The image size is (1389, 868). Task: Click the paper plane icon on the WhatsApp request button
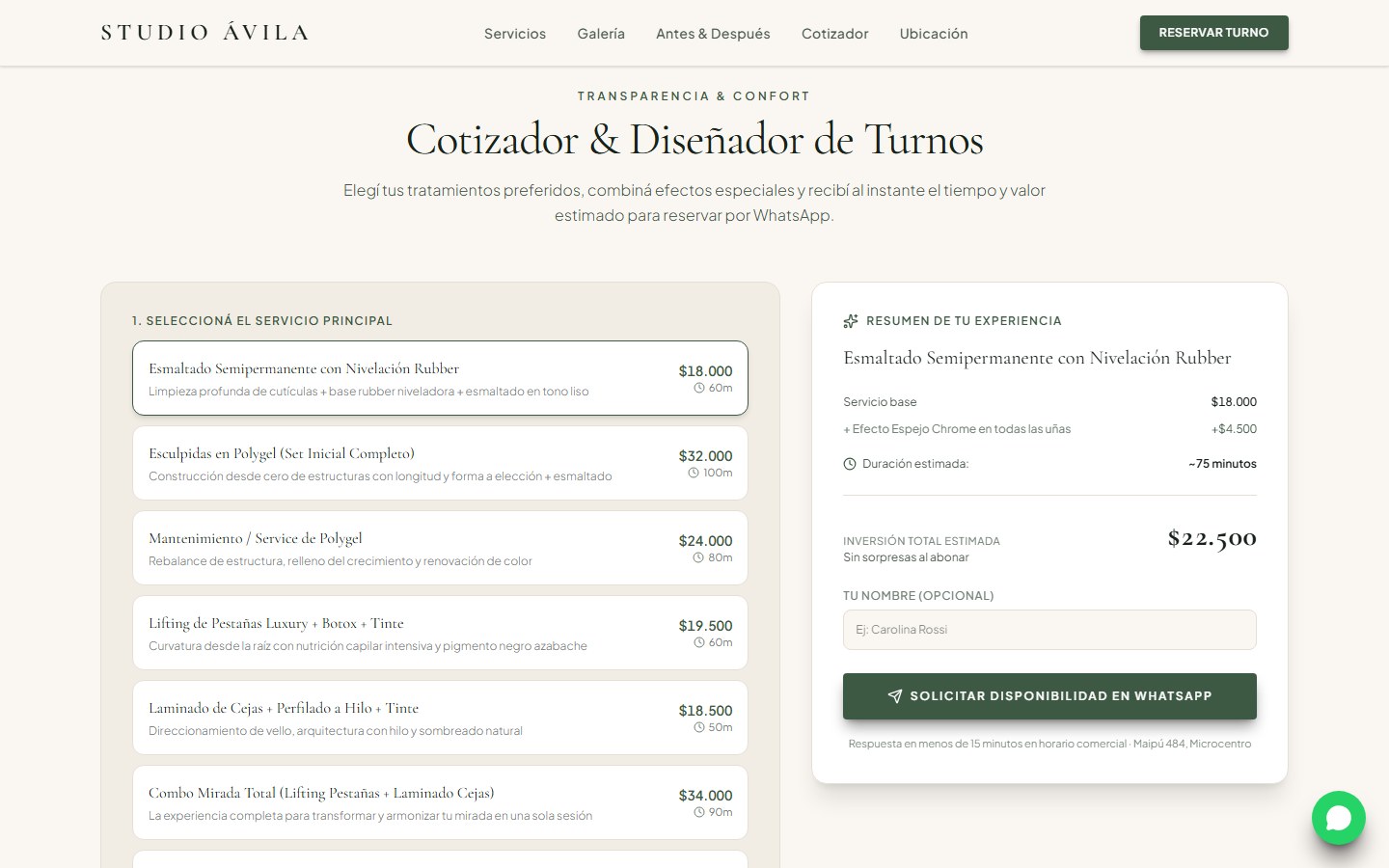(895, 696)
